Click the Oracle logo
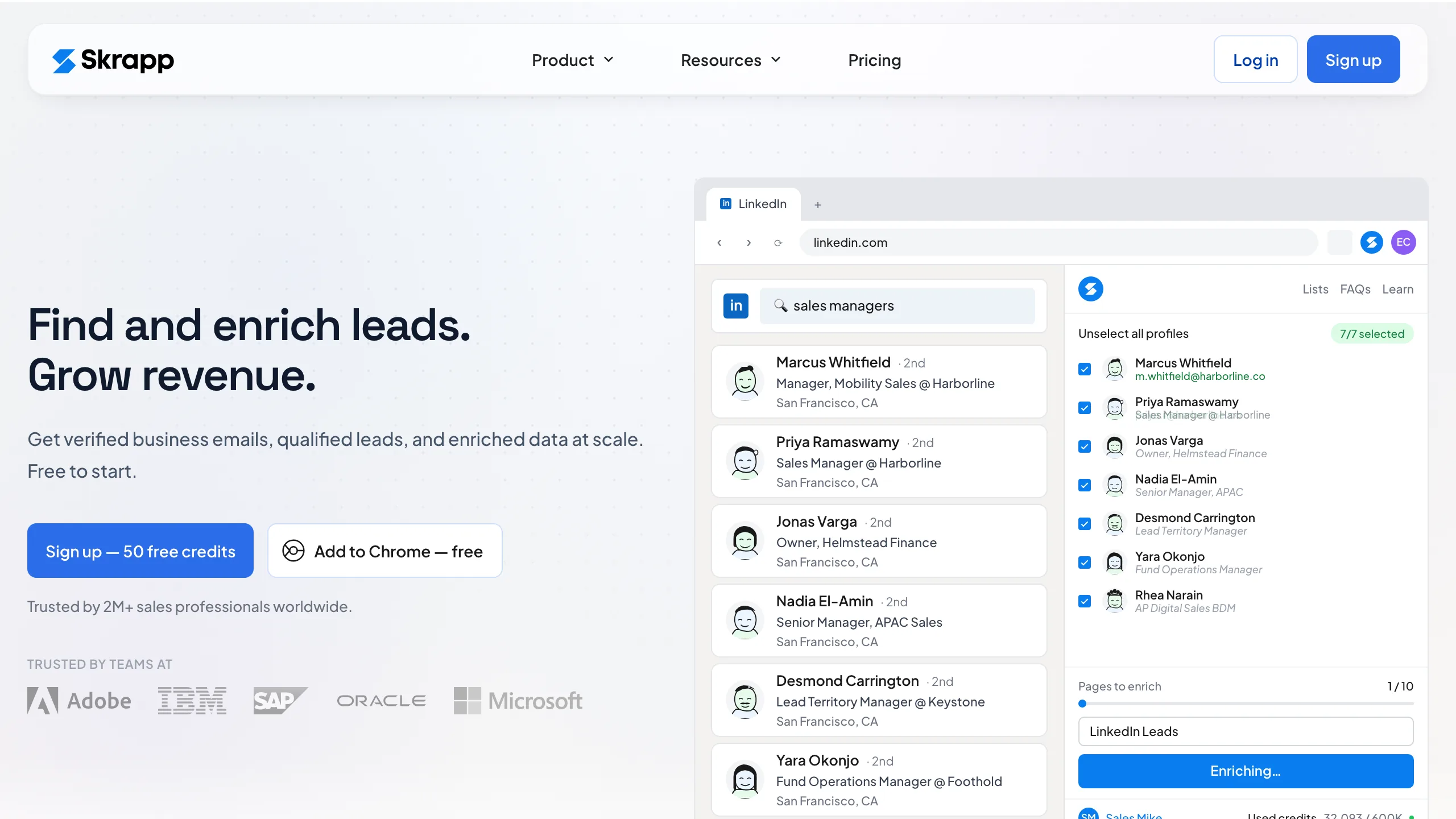1456x819 pixels. click(x=381, y=701)
